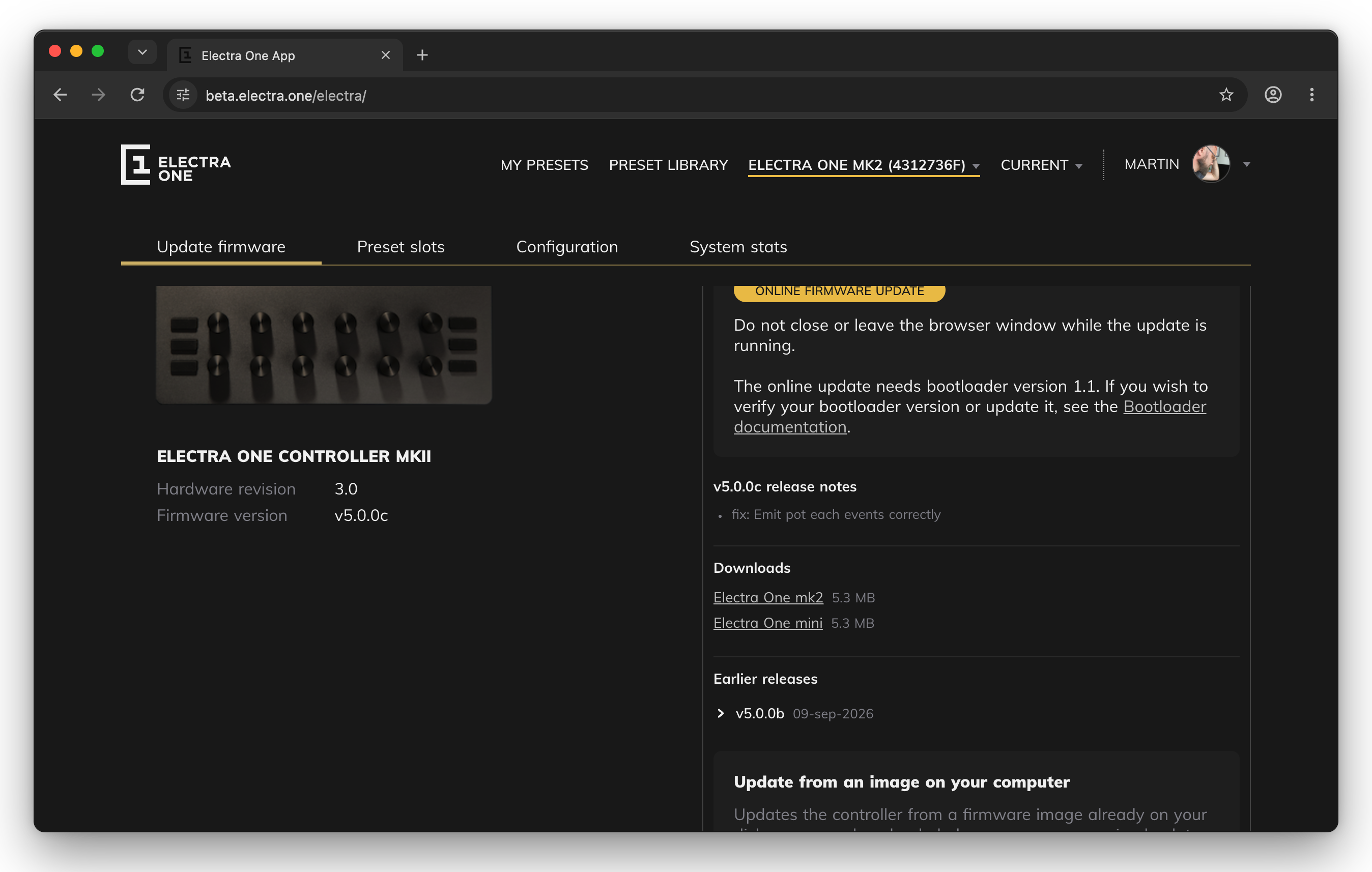1372x872 pixels.
Task: Switch to the Preset slots tab
Action: coord(401,247)
